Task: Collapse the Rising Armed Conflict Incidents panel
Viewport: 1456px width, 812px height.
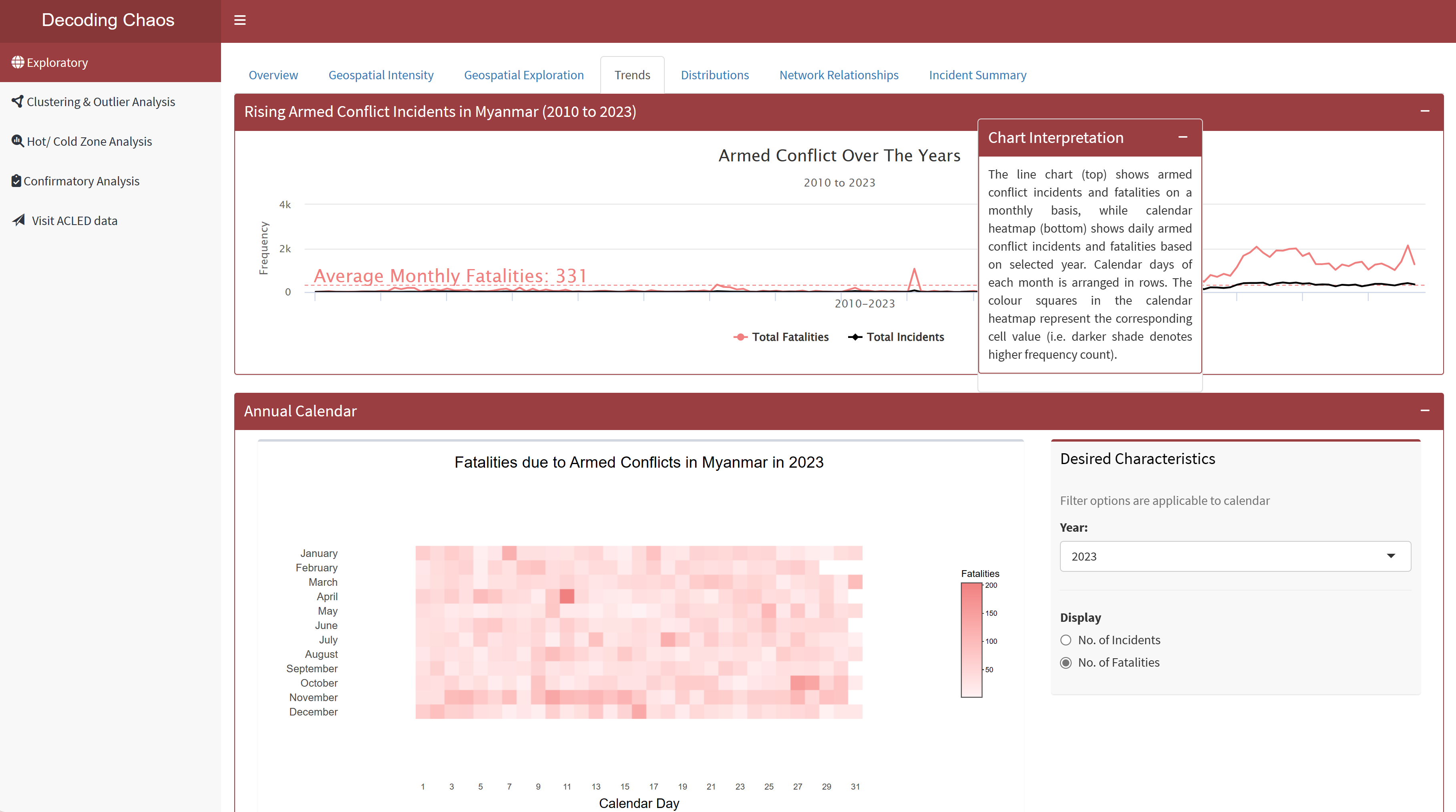Action: click(1425, 111)
